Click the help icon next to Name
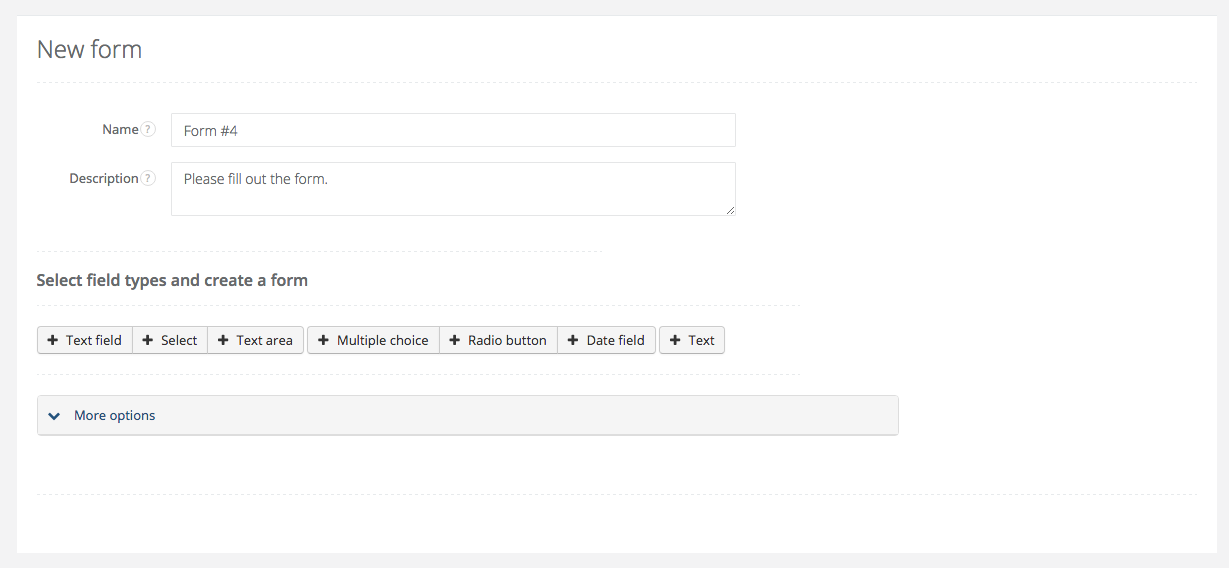 [148, 129]
